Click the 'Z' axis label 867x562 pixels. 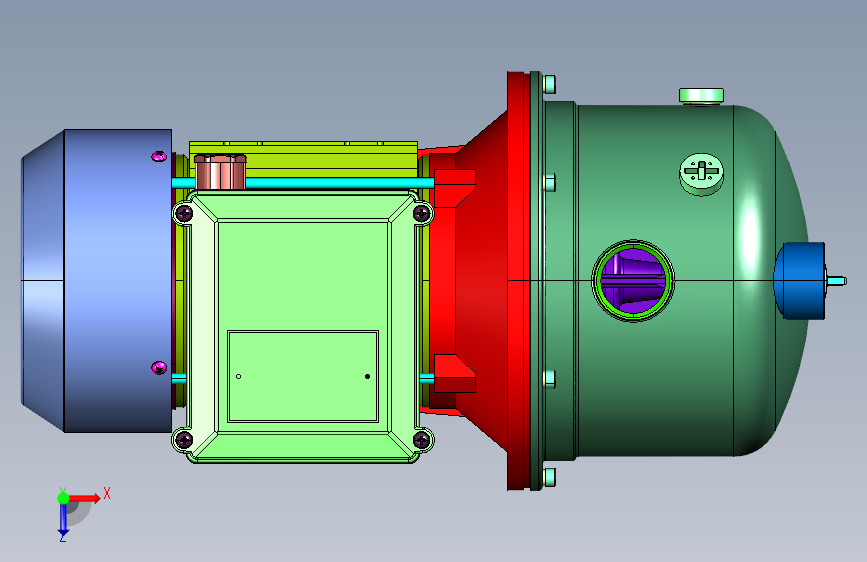62,537
